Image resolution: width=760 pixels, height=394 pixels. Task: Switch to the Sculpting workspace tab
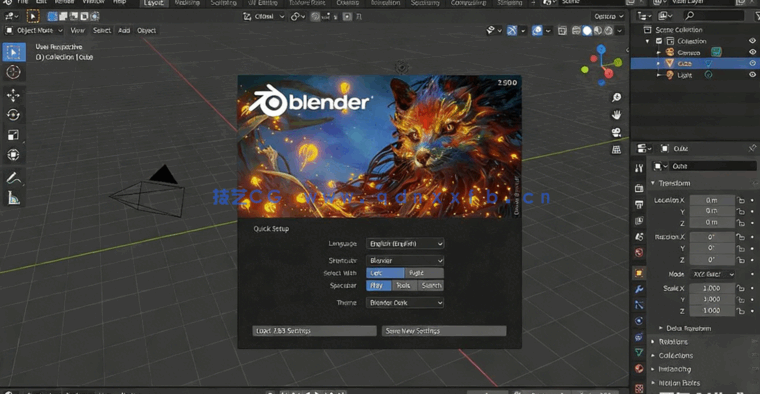(223, 3)
